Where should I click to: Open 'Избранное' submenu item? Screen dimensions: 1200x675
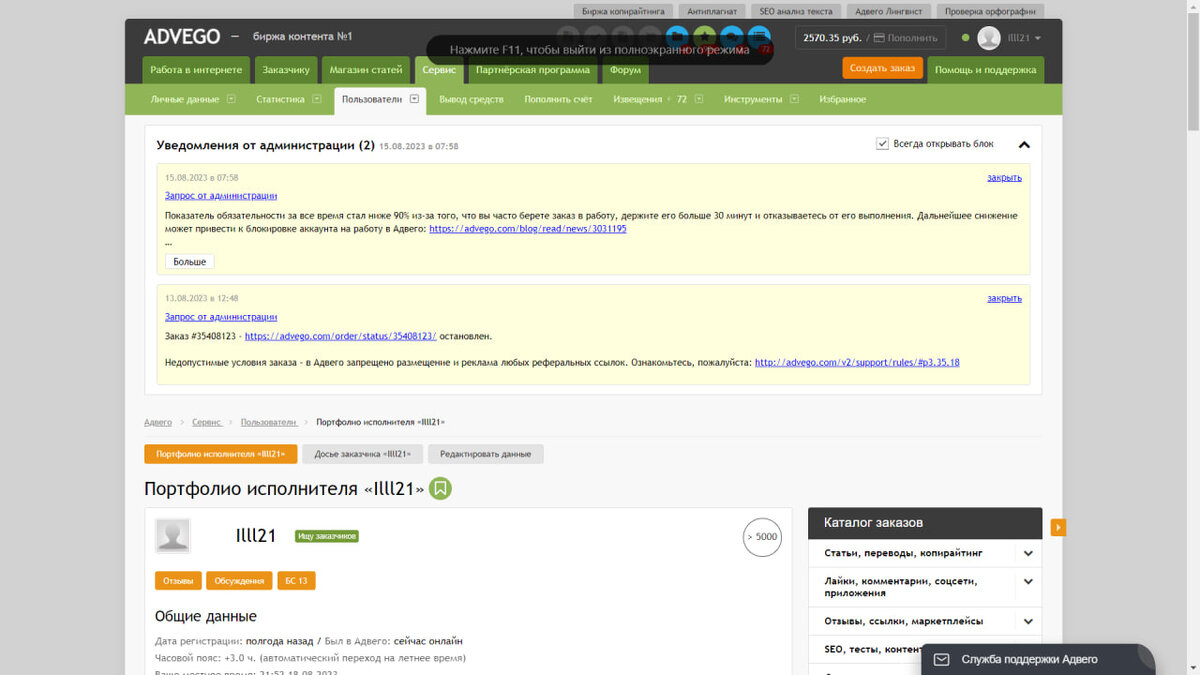click(843, 99)
